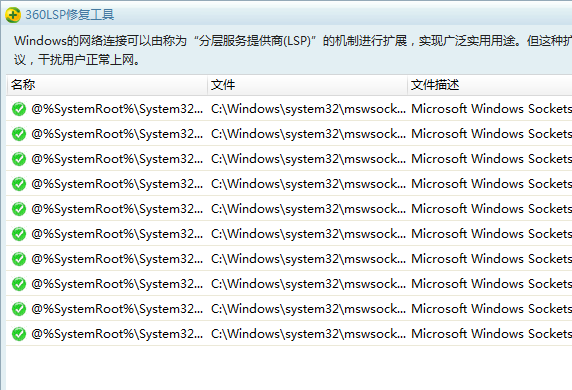
Task: Click the green checkmark icon in ninth row
Action: click(19, 309)
